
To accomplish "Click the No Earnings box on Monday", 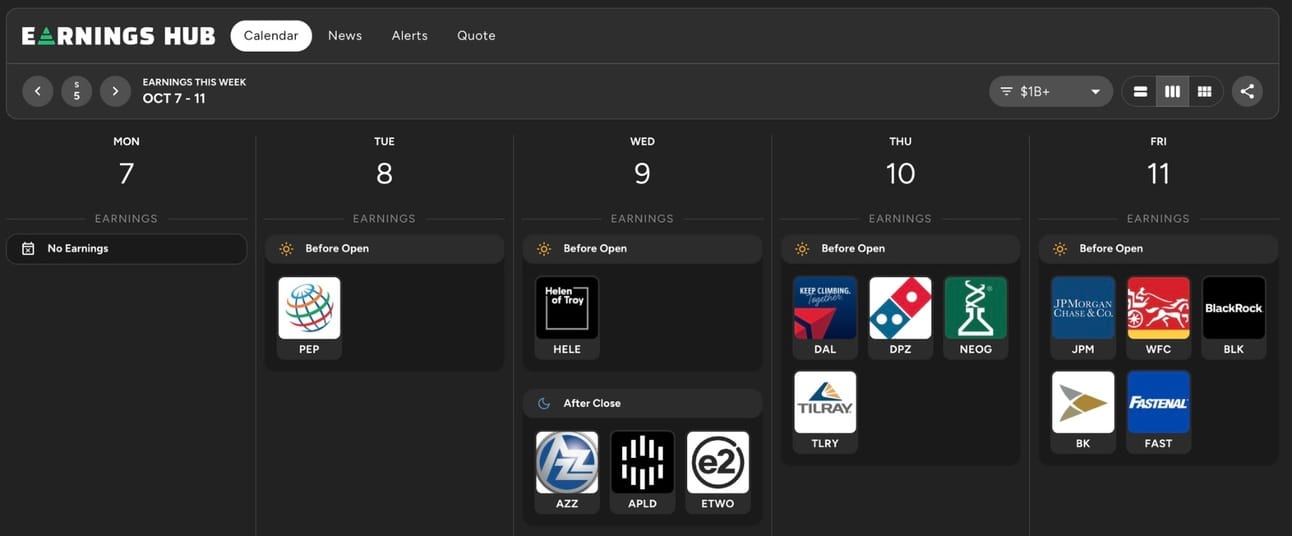I will pos(126,248).
